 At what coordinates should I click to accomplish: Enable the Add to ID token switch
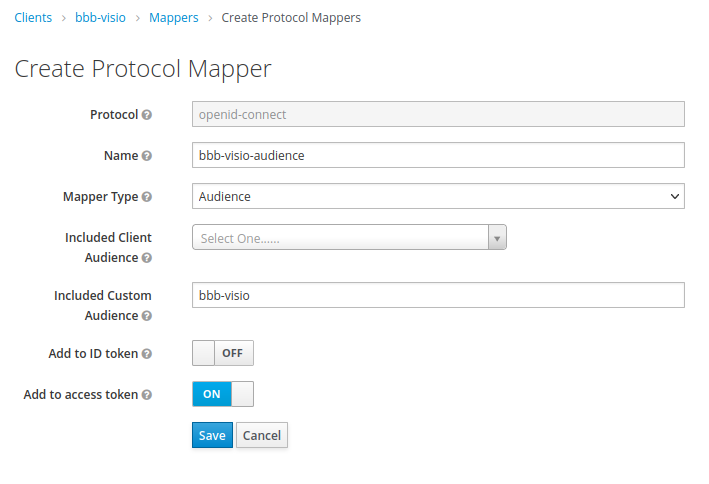(223, 353)
